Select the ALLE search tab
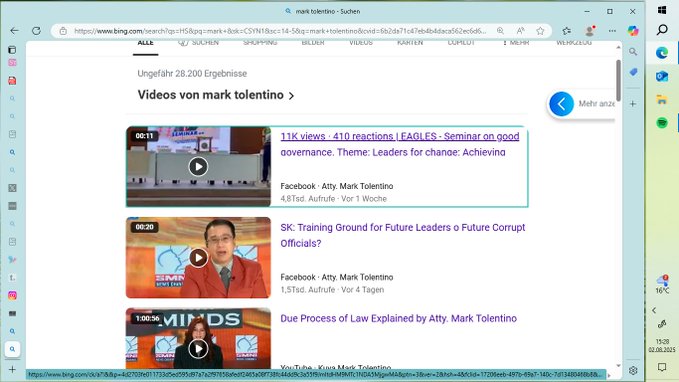Image resolution: width=679 pixels, height=382 pixels. coord(146,43)
